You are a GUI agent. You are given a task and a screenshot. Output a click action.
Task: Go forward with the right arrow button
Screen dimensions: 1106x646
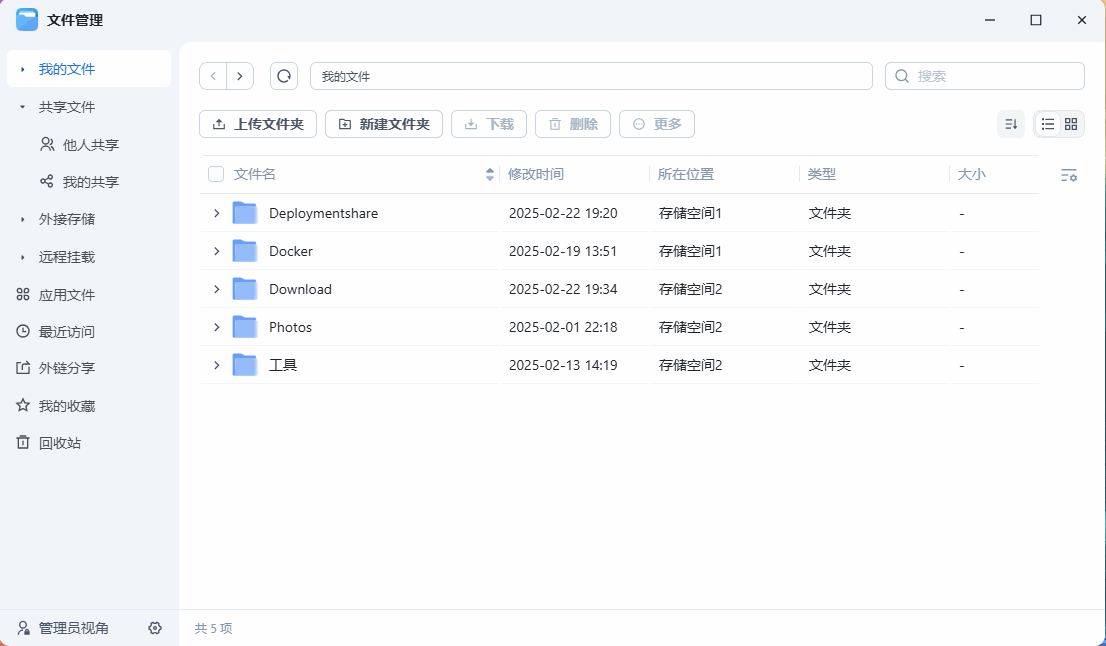click(x=240, y=76)
